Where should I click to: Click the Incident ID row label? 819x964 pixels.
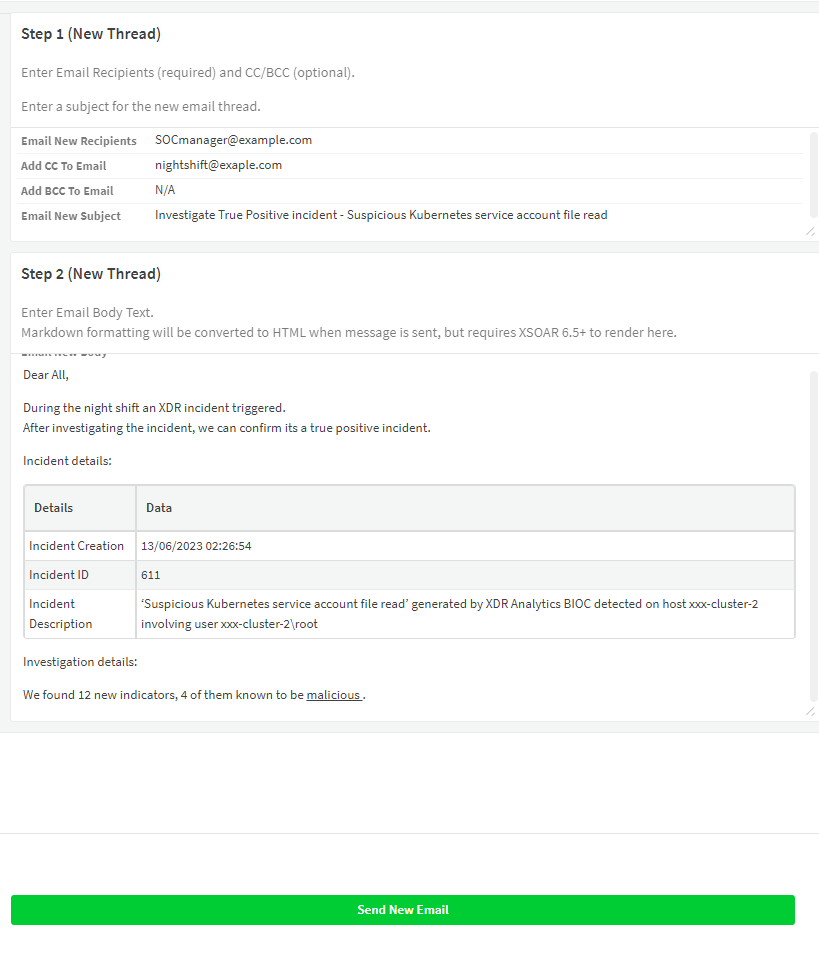coord(58,575)
